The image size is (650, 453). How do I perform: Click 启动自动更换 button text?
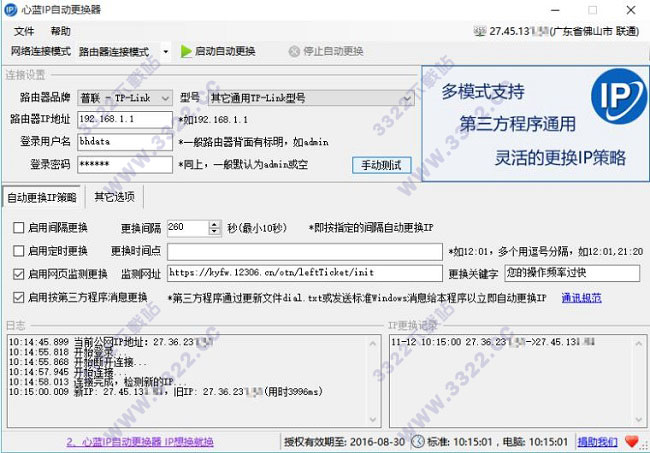(225, 51)
